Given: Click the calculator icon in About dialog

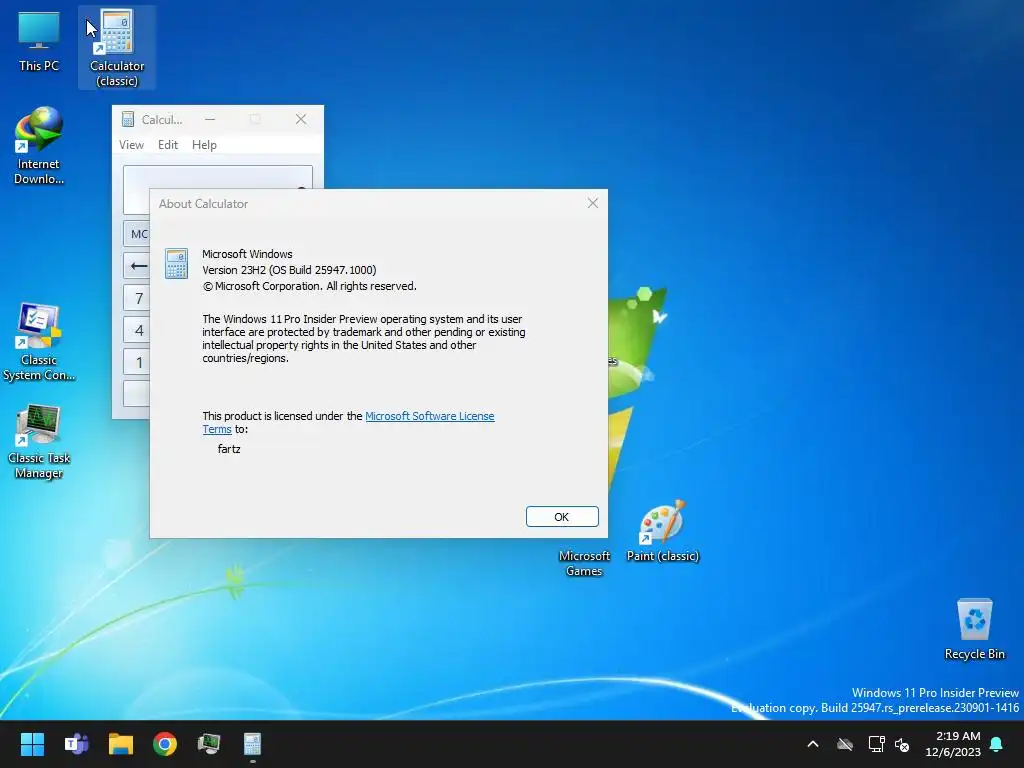Looking at the screenshot, I should point(176,263).
